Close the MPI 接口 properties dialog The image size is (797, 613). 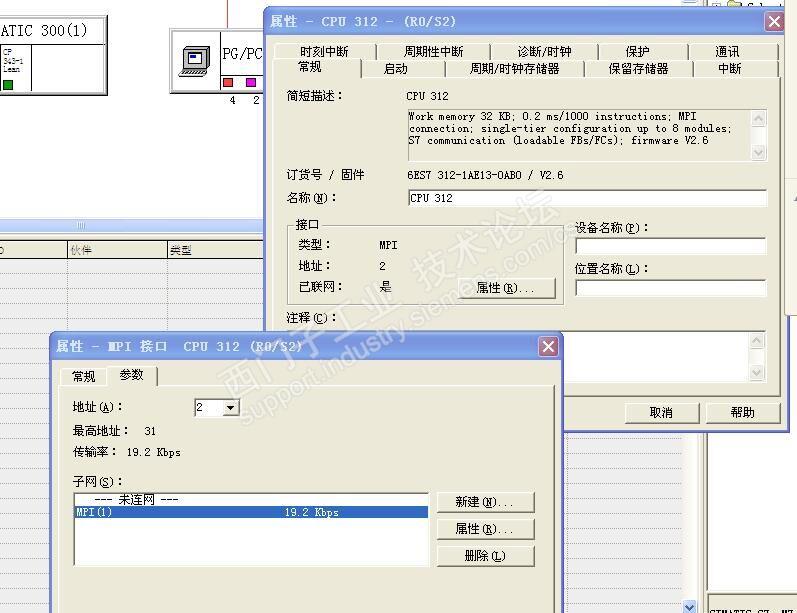point(548,347)
